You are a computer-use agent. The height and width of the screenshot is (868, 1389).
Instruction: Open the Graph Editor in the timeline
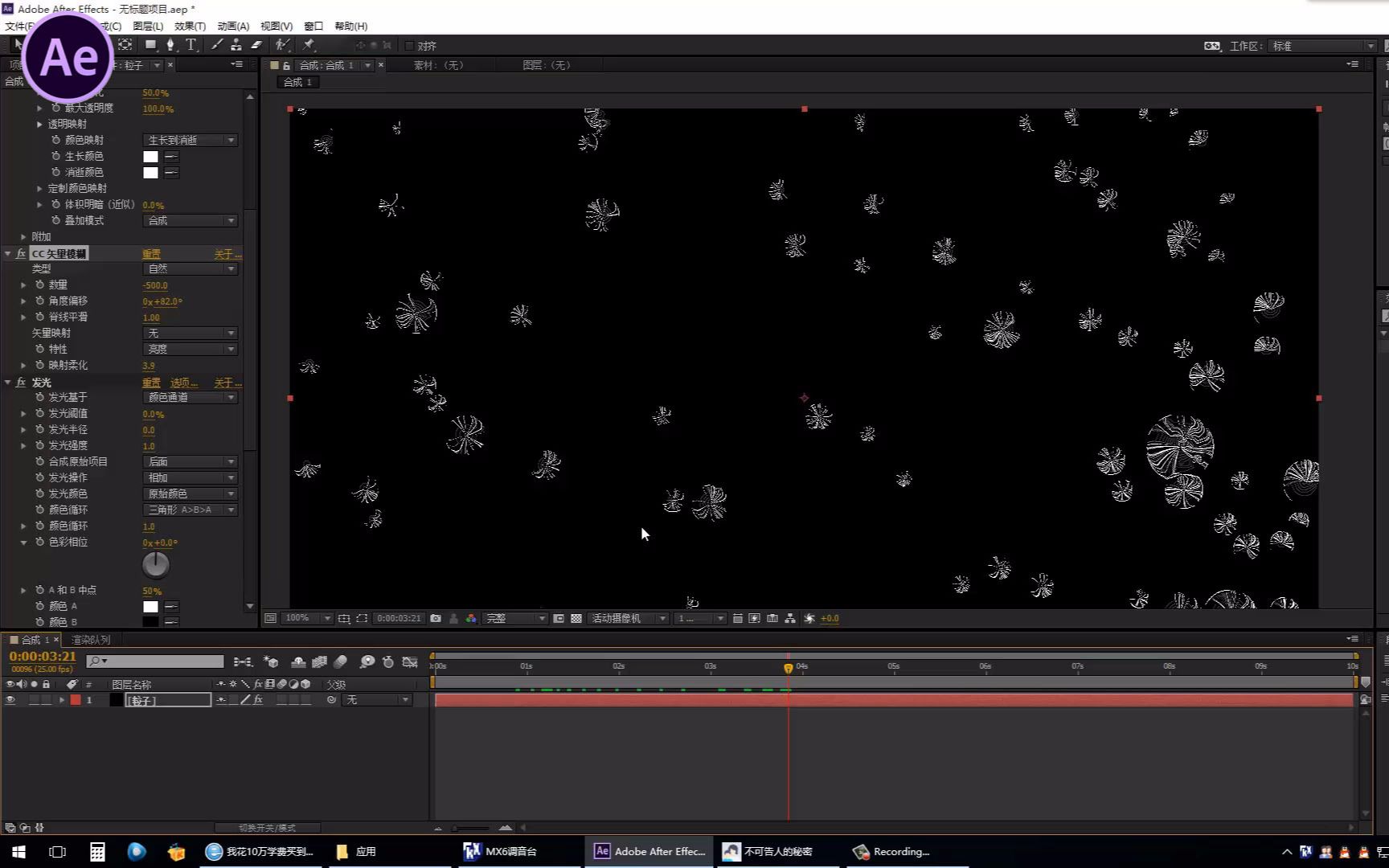coord(410,661)
